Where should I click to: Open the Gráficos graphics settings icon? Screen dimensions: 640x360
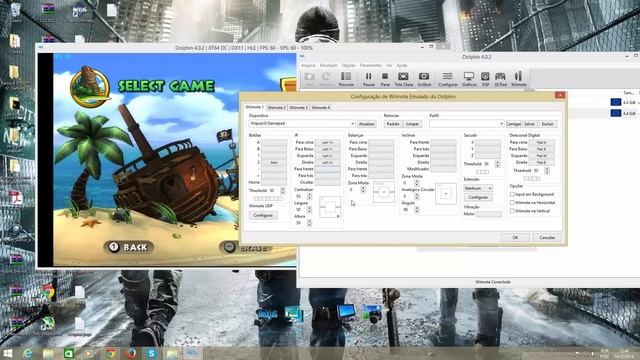[x=469, y=78]
